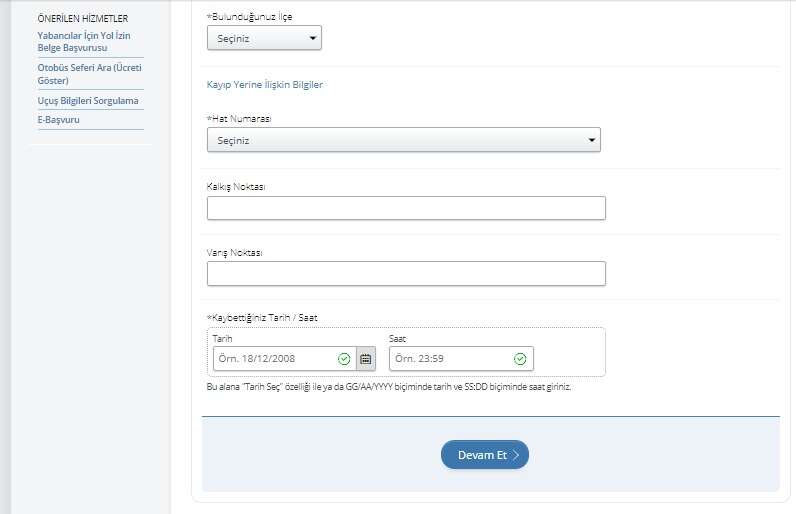796x514 pixels.
Task: Open the calendar date picker icon
Action: 366,358
